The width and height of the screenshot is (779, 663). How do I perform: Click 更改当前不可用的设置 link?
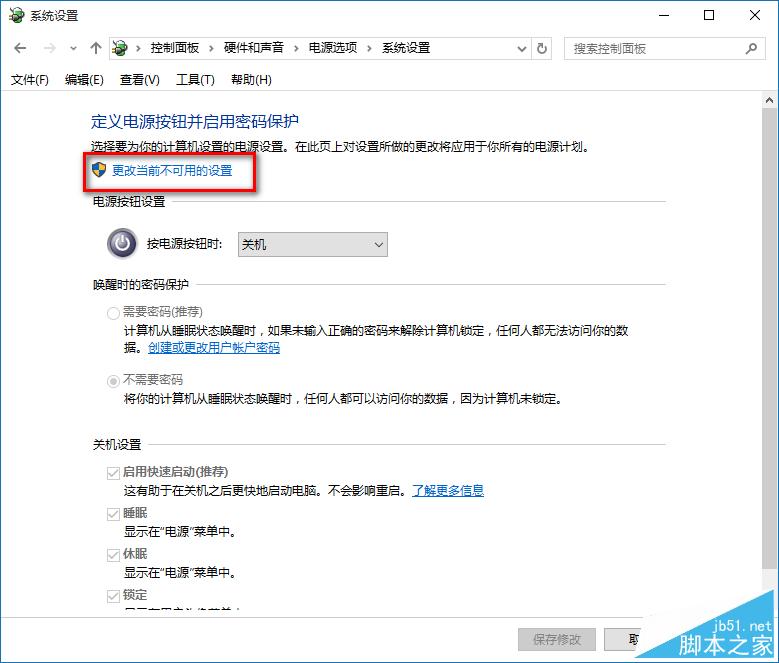pos(172,171)
